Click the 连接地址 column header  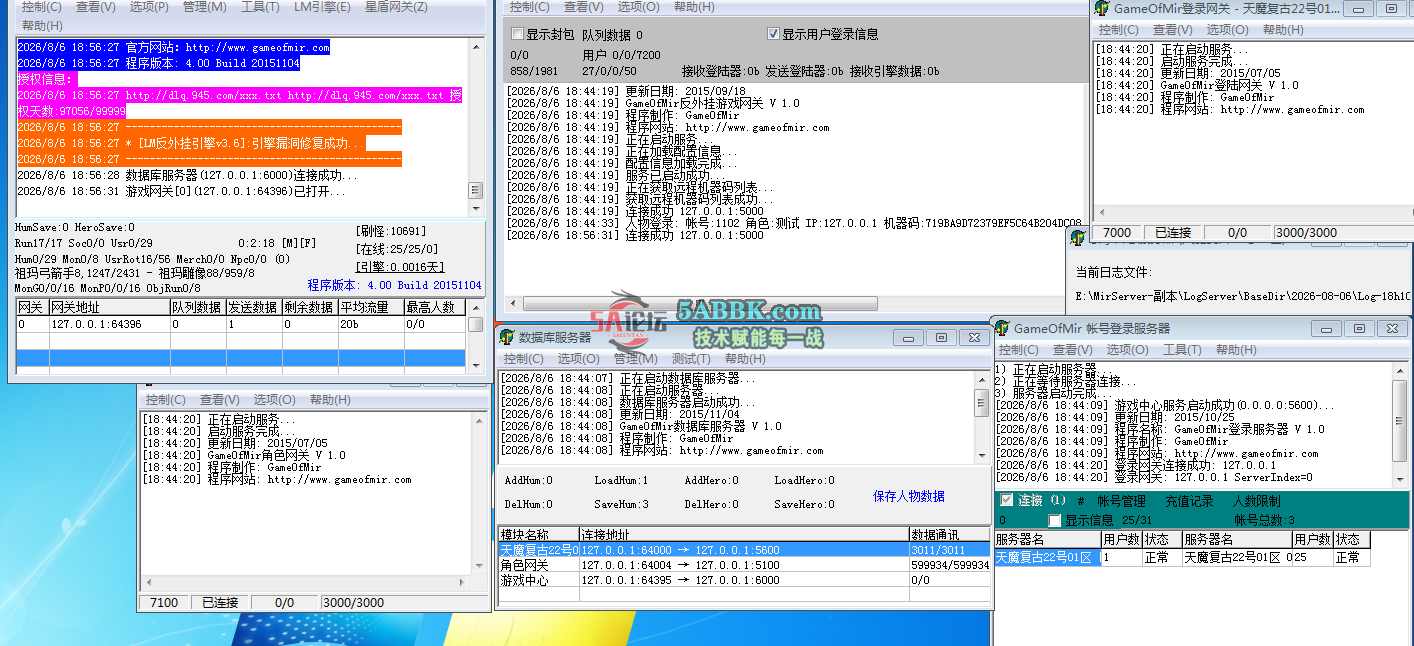744,534
